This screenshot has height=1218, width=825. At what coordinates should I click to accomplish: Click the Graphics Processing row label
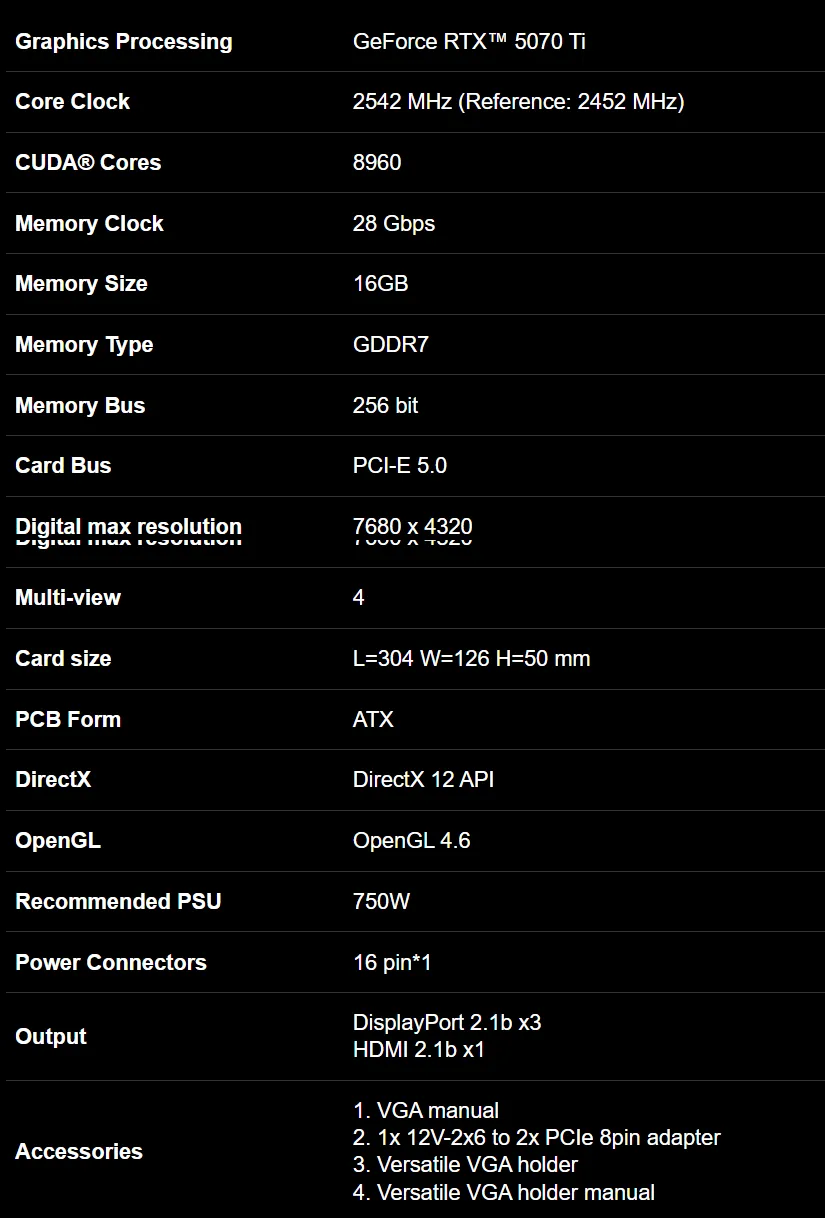point(124,42)
